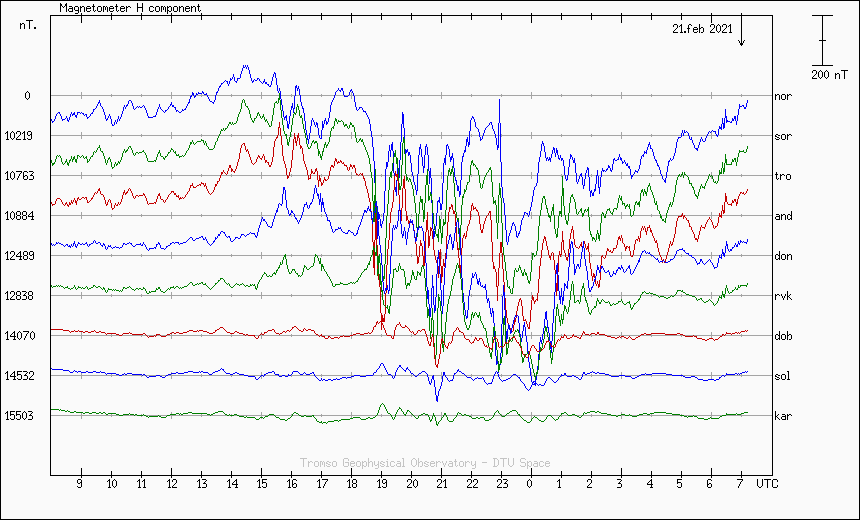Click the hour tick label '16'
This screenshot has width=860, height=520.
[x=292, y=484]
